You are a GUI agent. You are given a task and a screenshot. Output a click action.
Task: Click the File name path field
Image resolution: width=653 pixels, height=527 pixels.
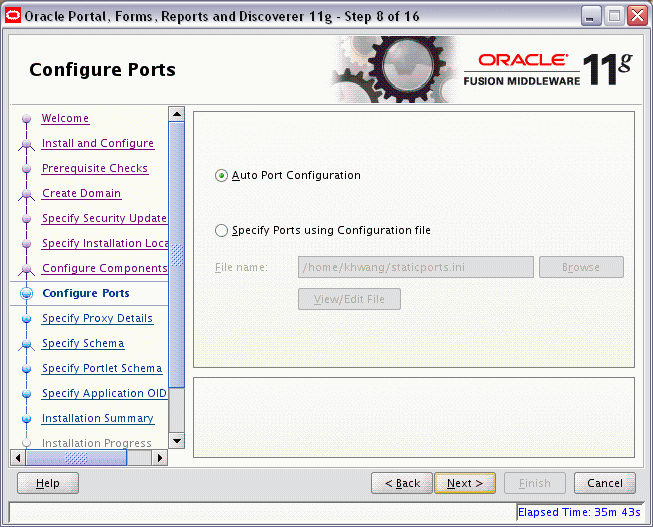[416, 267]
